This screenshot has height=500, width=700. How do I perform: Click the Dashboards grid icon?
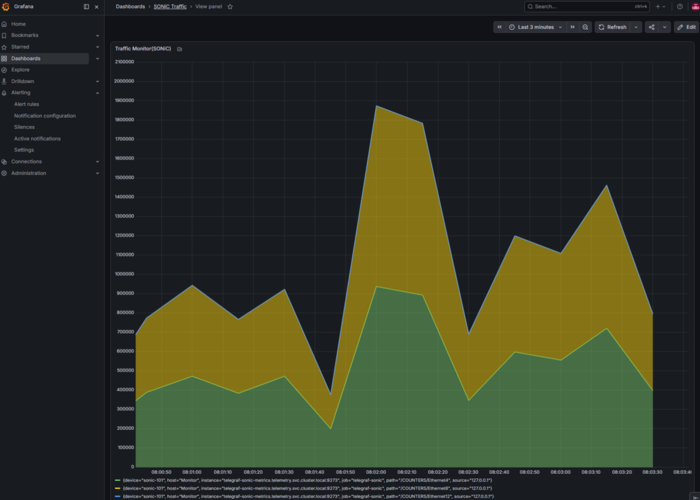point(4,58)
